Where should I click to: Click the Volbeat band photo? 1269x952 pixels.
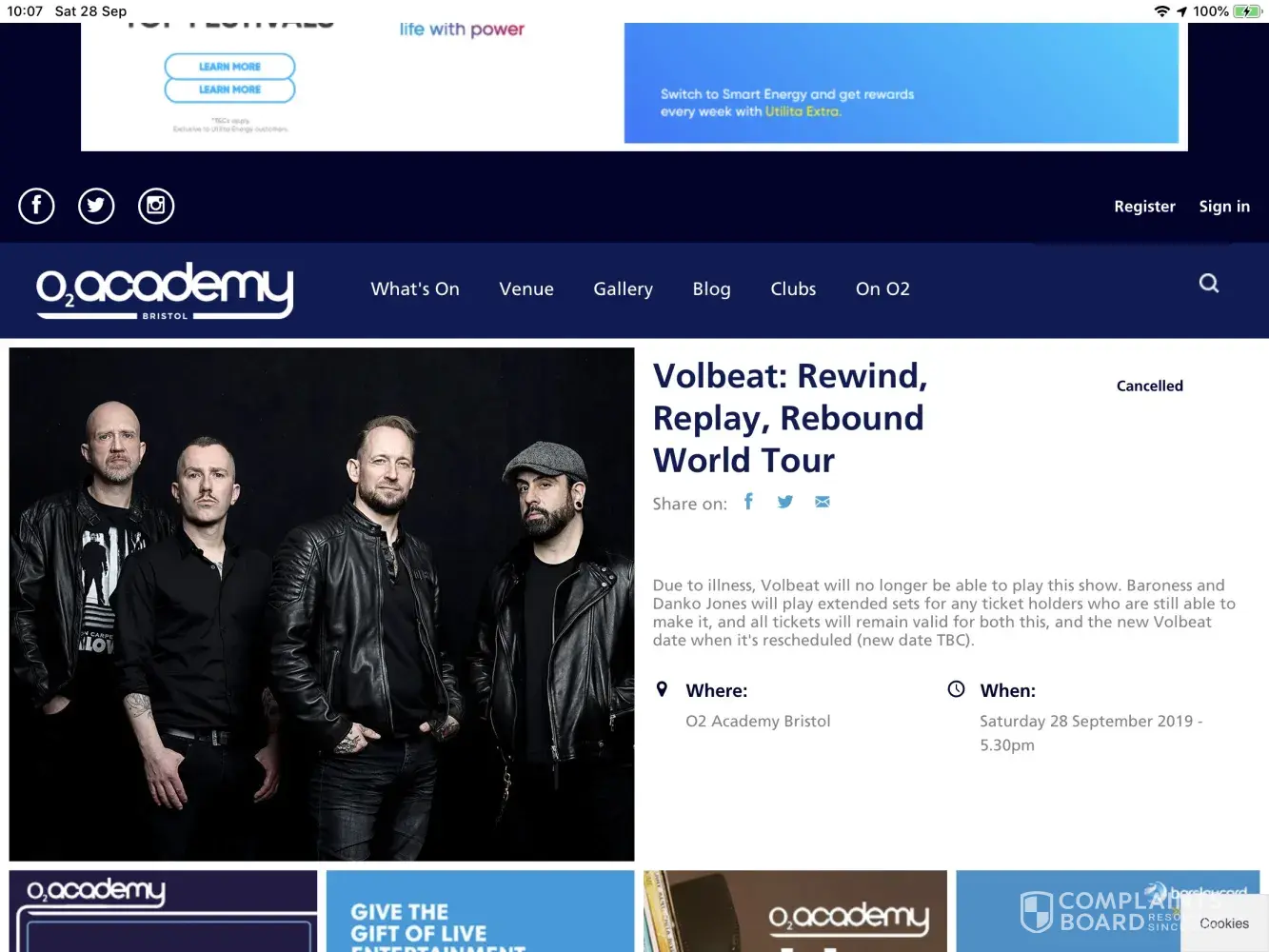pos(322,605)
